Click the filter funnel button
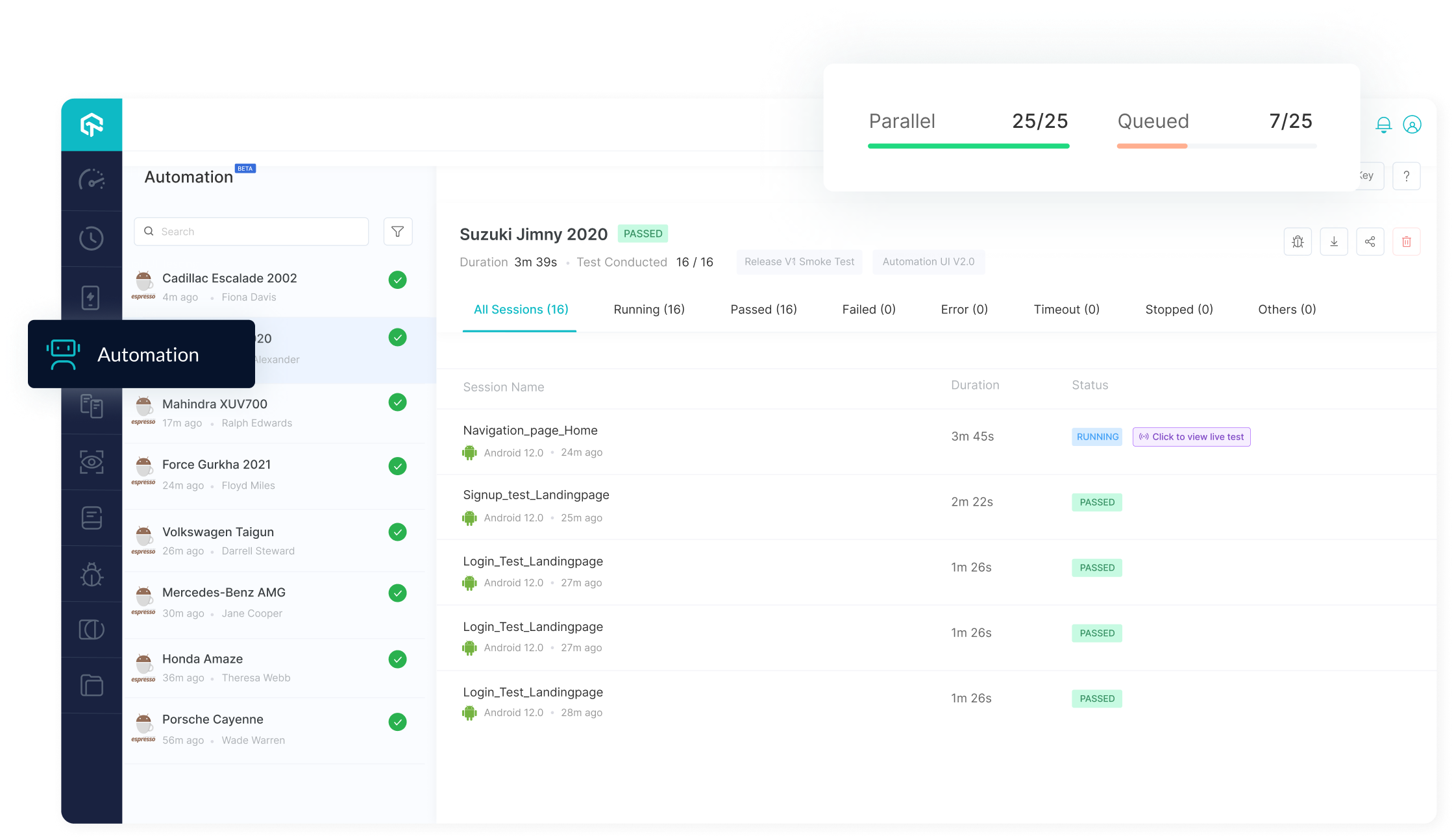The height and width of the screenshot is (840, 1454). point(398,231)
